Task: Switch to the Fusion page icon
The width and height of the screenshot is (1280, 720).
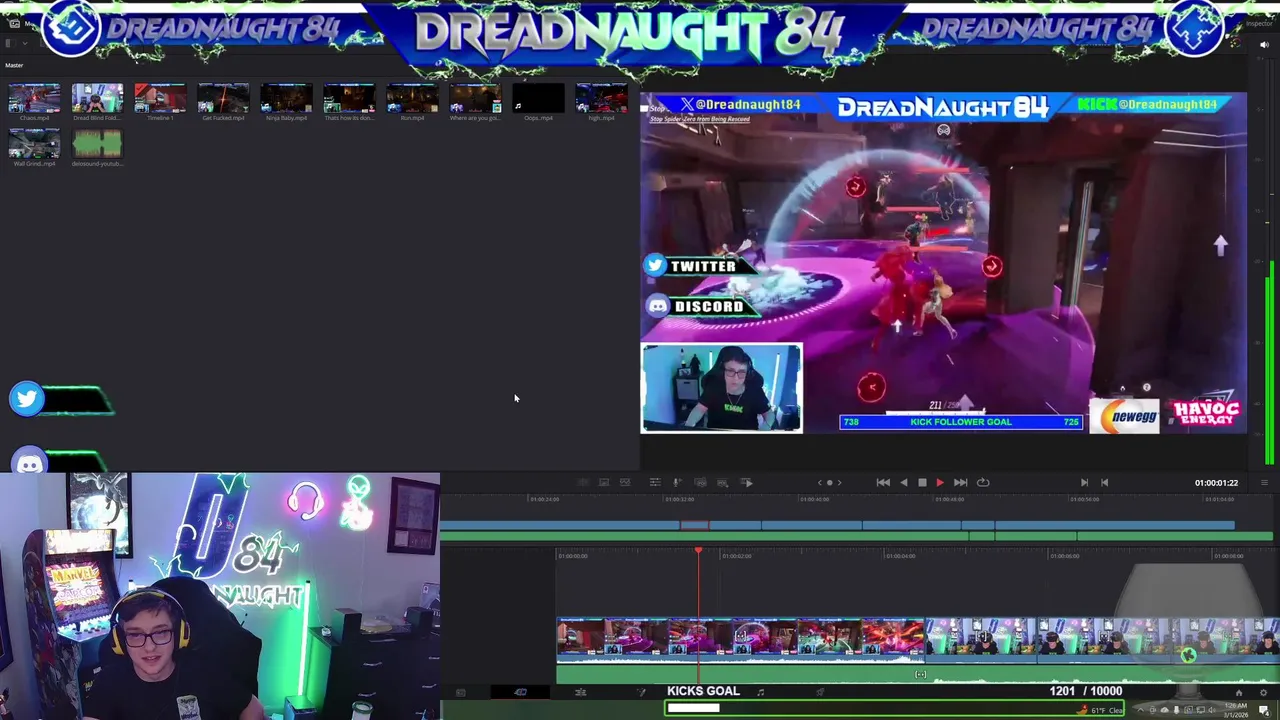Action: point(641,692)
